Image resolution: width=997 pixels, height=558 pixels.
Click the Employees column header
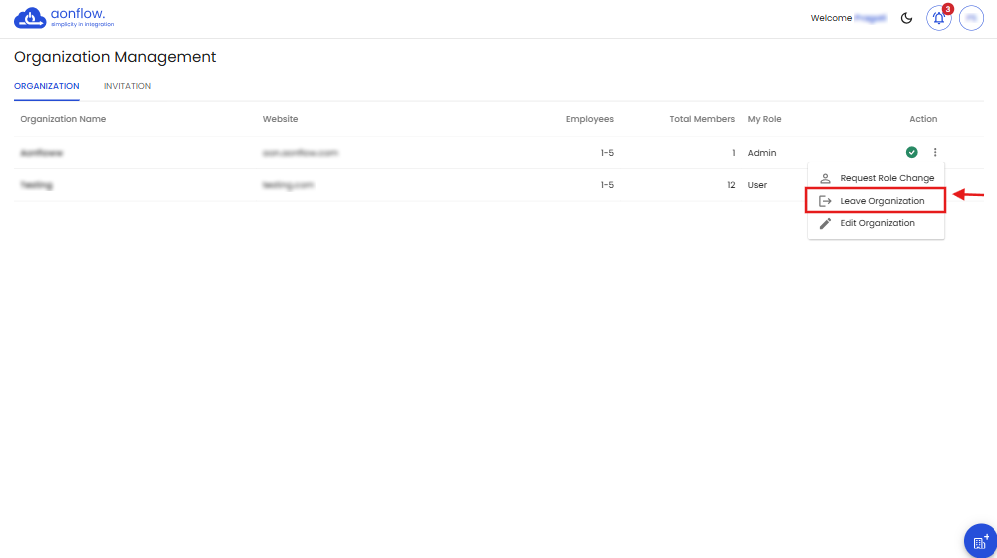589,119
